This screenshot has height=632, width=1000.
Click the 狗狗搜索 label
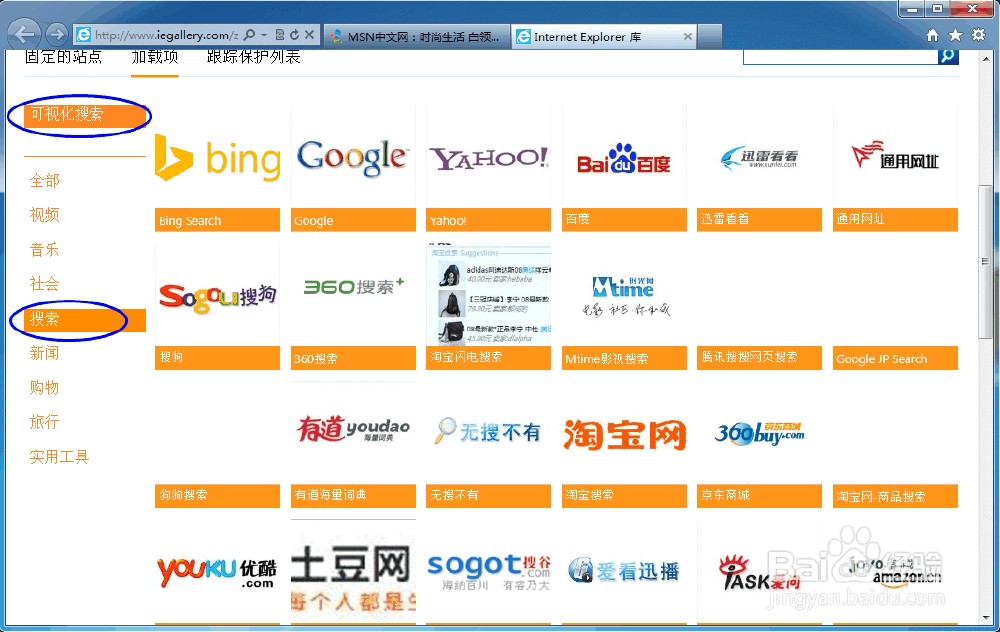pos(217,496)
